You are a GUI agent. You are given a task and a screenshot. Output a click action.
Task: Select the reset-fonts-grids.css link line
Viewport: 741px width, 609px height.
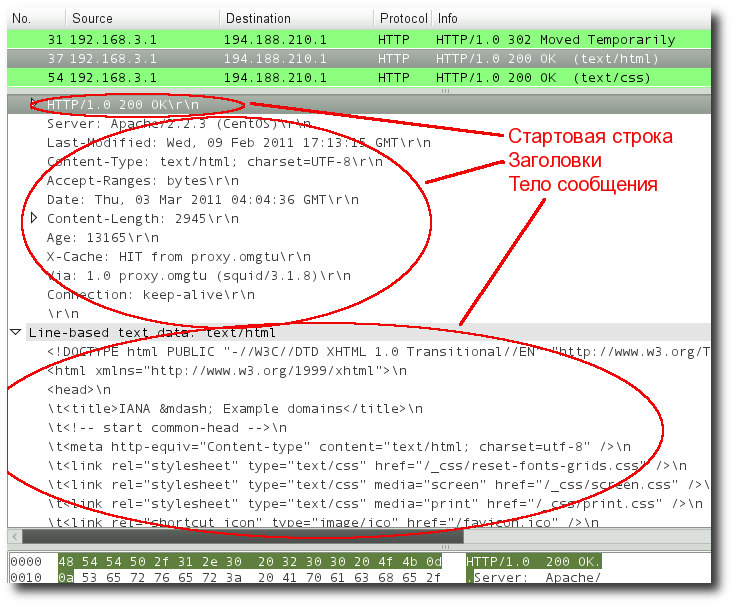[367, 465]
